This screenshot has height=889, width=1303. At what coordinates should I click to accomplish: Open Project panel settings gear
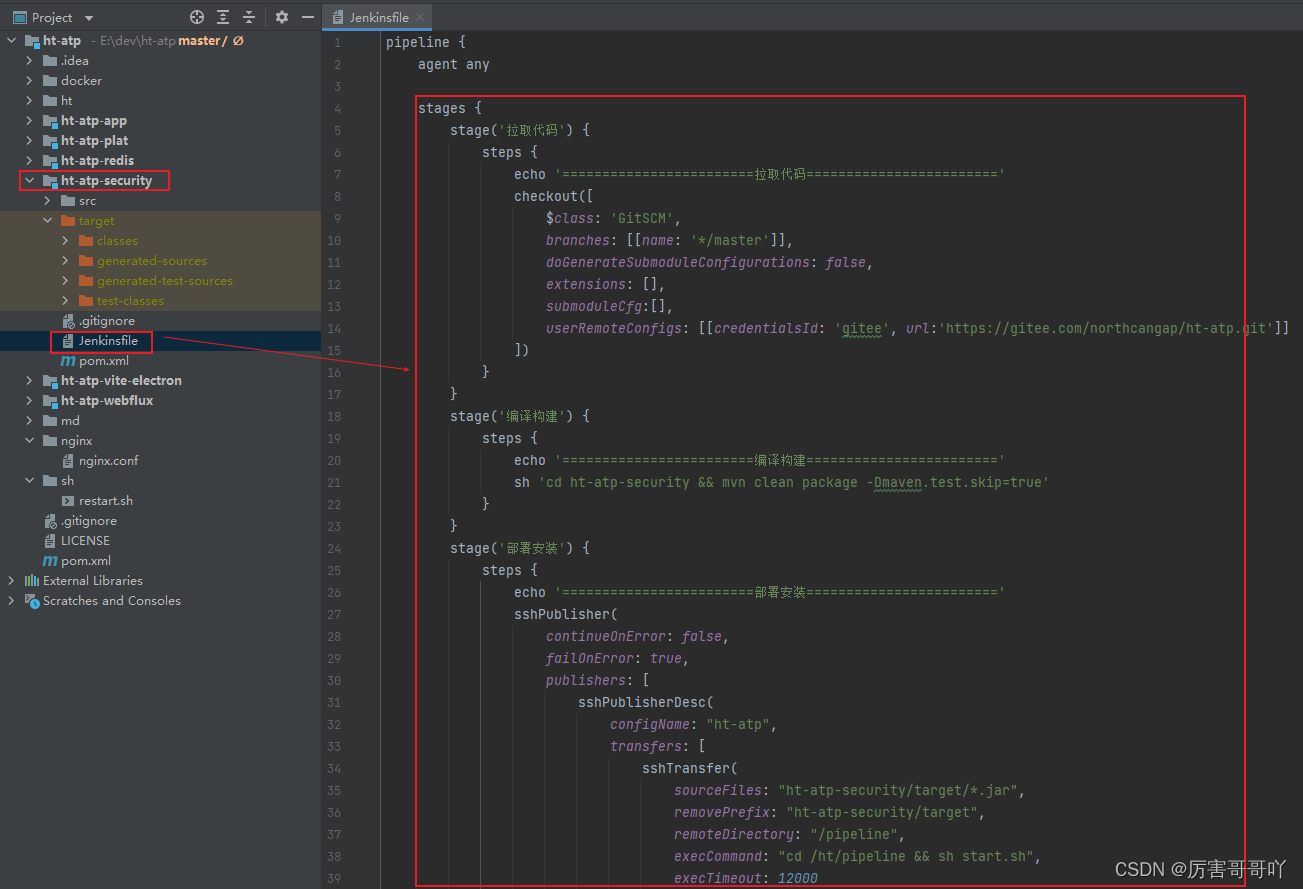pyautogui.click(x=282, y=17)
